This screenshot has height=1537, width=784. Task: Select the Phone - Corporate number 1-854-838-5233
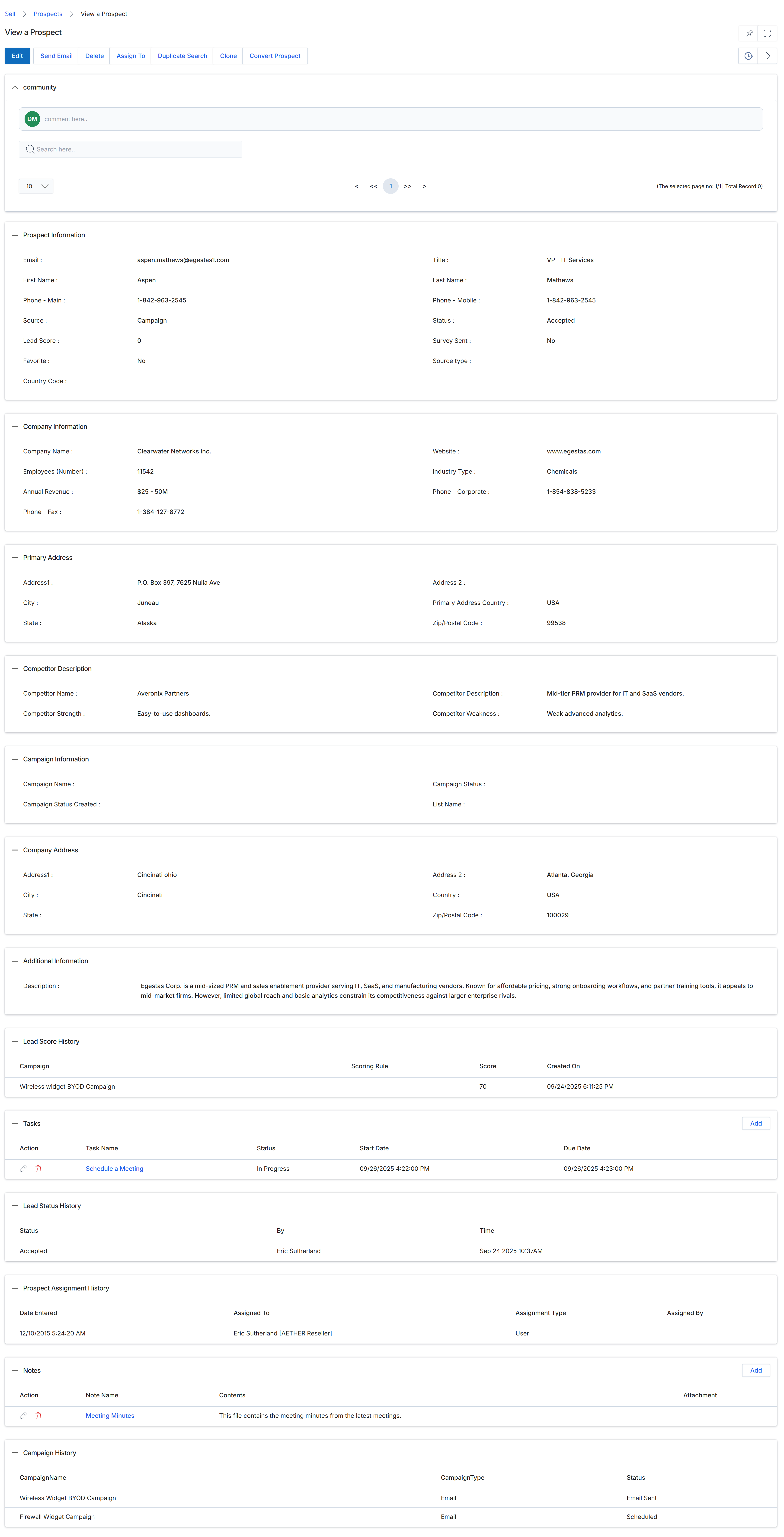coord(571,492)
